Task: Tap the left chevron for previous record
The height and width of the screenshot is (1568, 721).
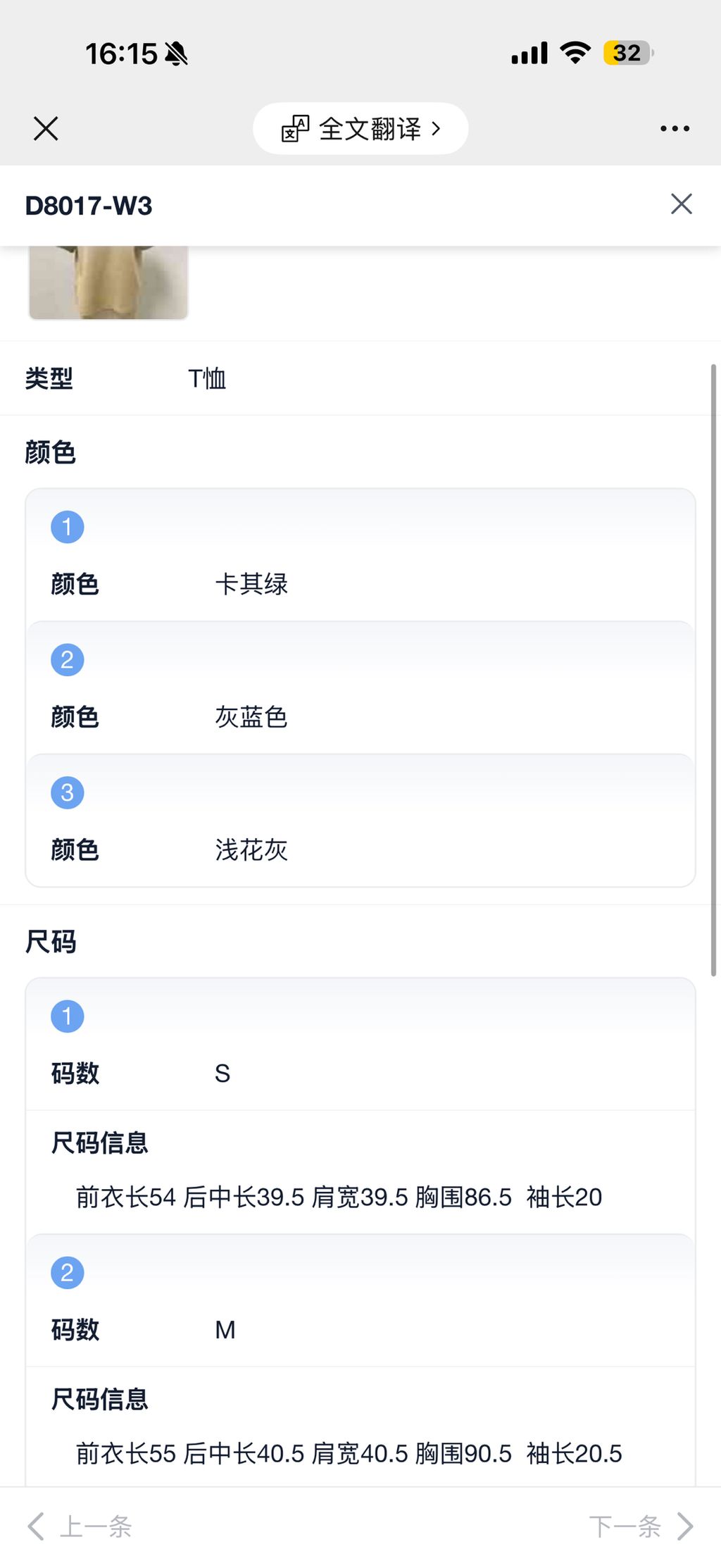Action: point(36,1526)
